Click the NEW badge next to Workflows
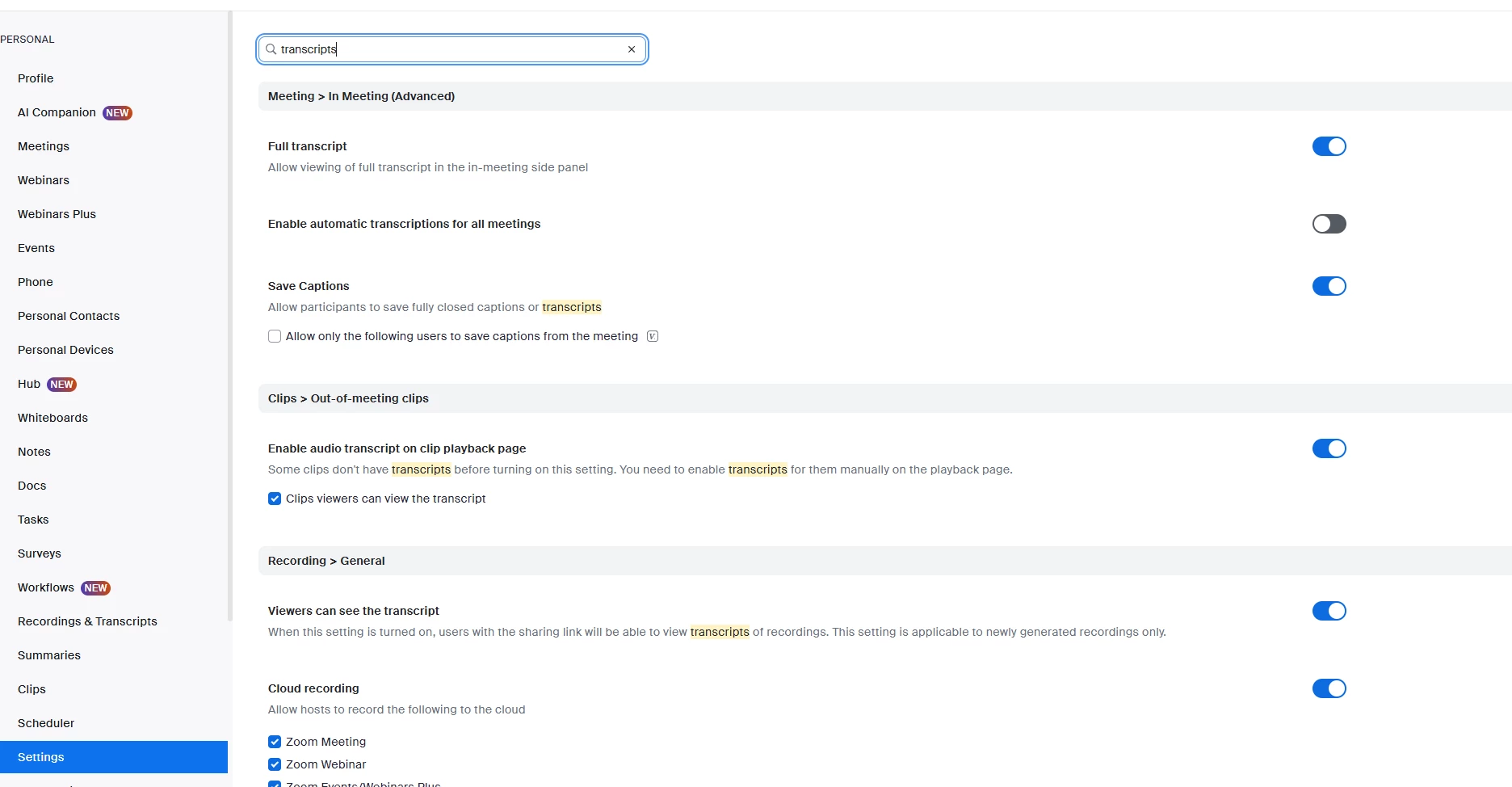Screen dimensions: 1512x787 tap(95, 588)
